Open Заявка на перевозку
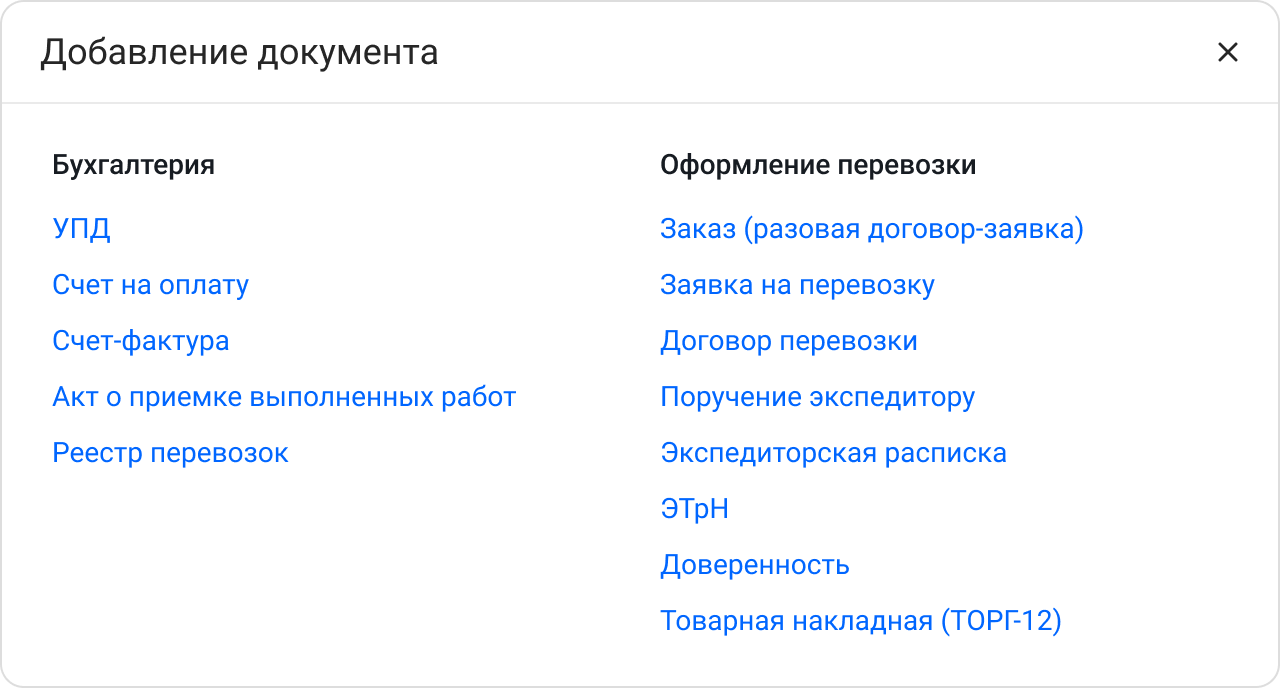Screen dimensions: 1280x688 (797, 285)
